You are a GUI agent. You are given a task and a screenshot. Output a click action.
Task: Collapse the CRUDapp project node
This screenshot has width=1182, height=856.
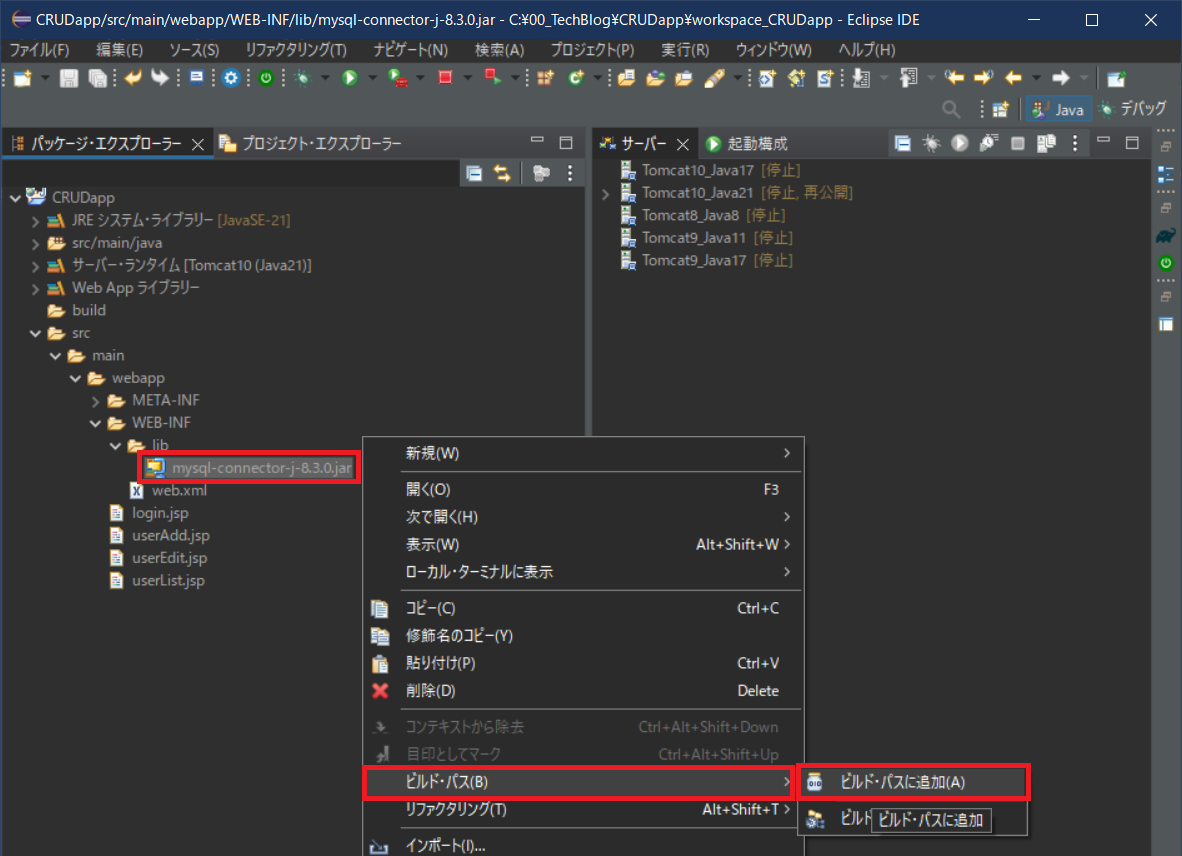[x=15, y=198]
